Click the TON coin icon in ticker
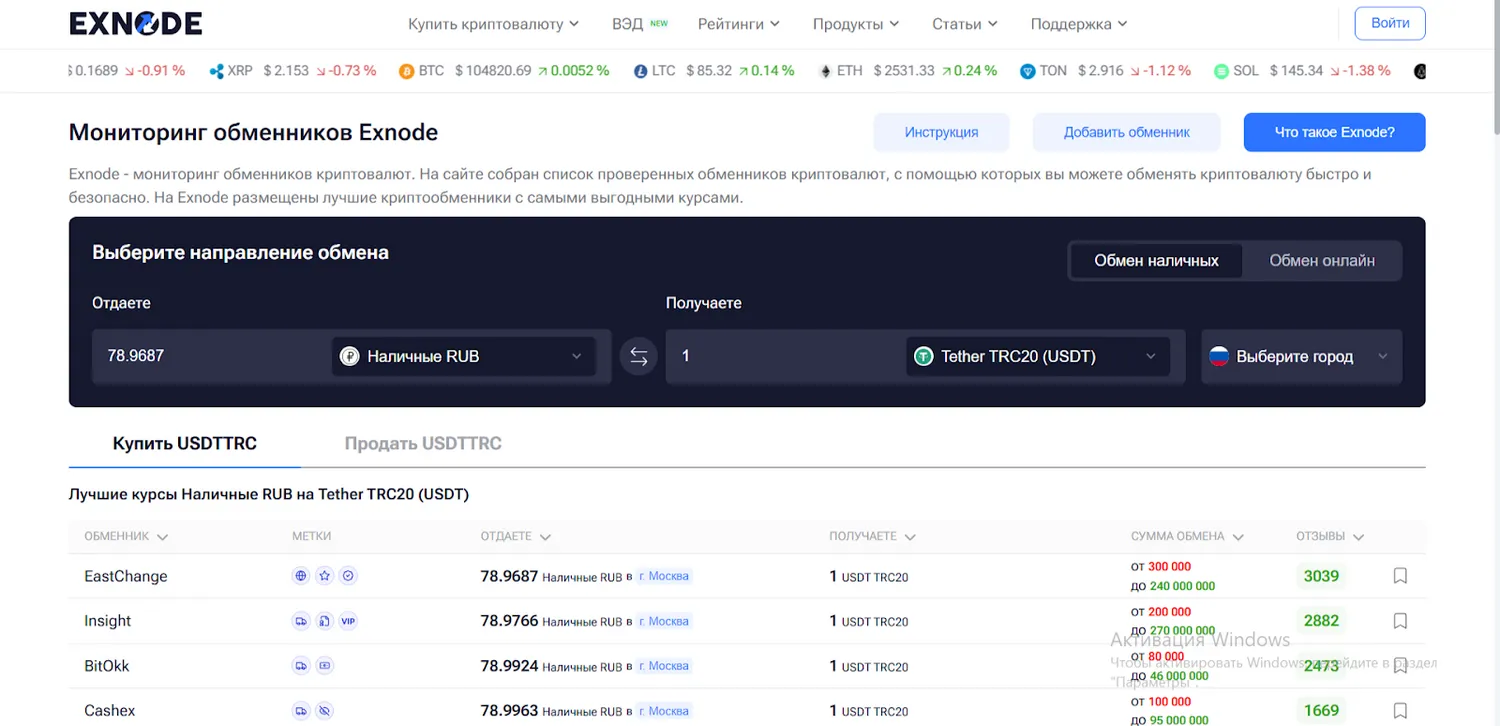Viewport: 1500px width, 726px height. point(1027,71)
